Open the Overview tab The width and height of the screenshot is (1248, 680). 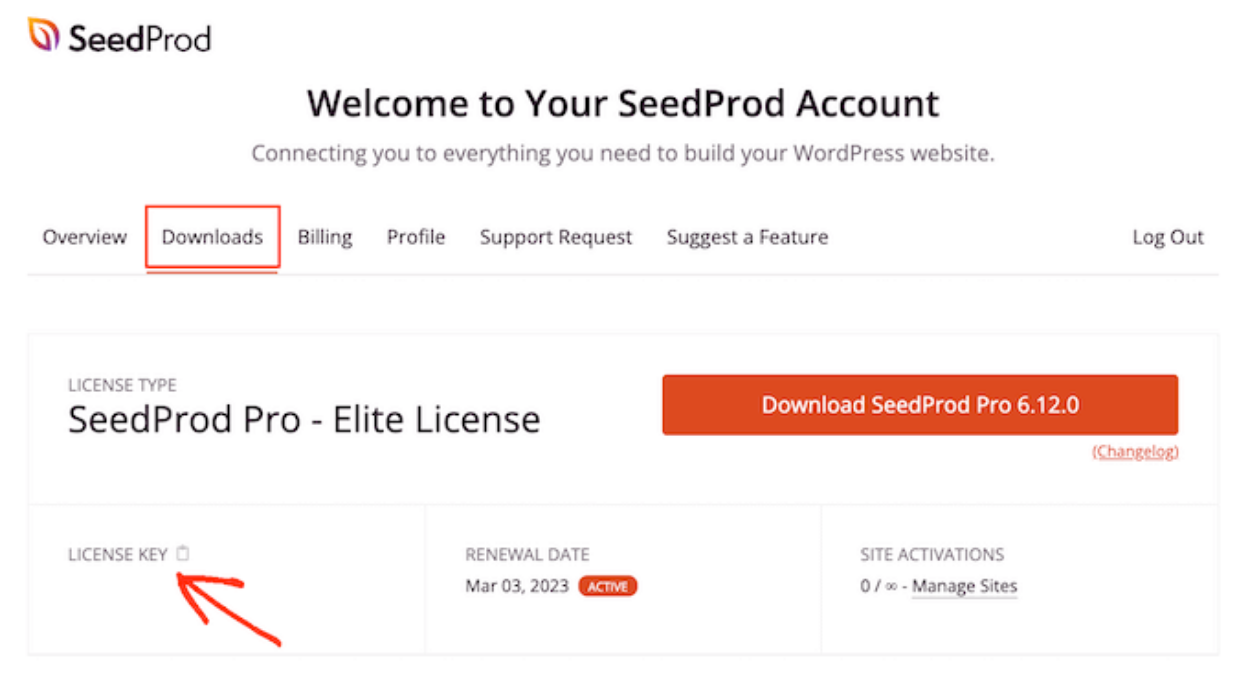(x=85, y=237)
